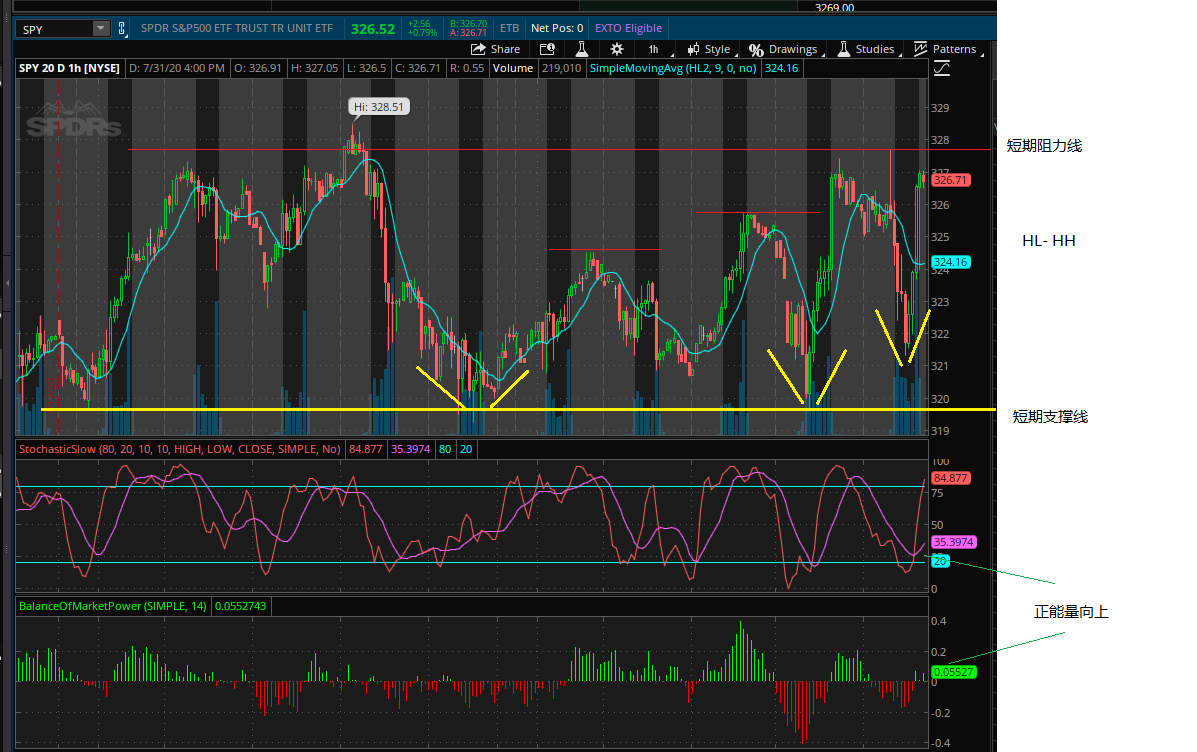This screenshot has height=752, width=1197.
Task: Click the BalanceOfMarketPower (SIMPLE, 14) label
Action: 113,606
